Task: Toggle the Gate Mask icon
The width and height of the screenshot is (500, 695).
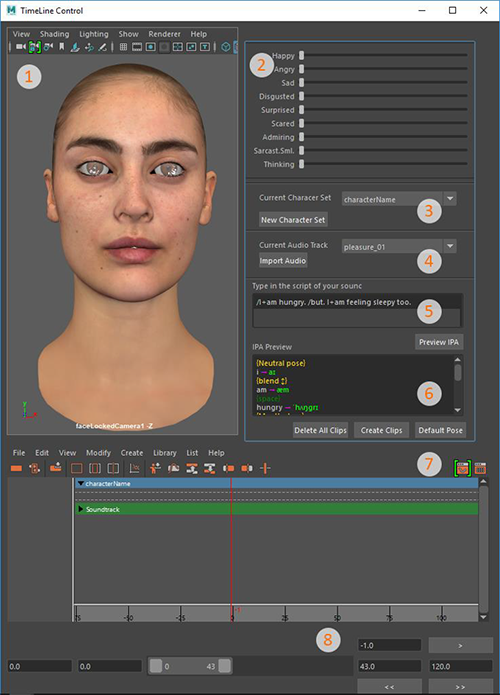Action: pyautogui.click(x=164, y=47)
